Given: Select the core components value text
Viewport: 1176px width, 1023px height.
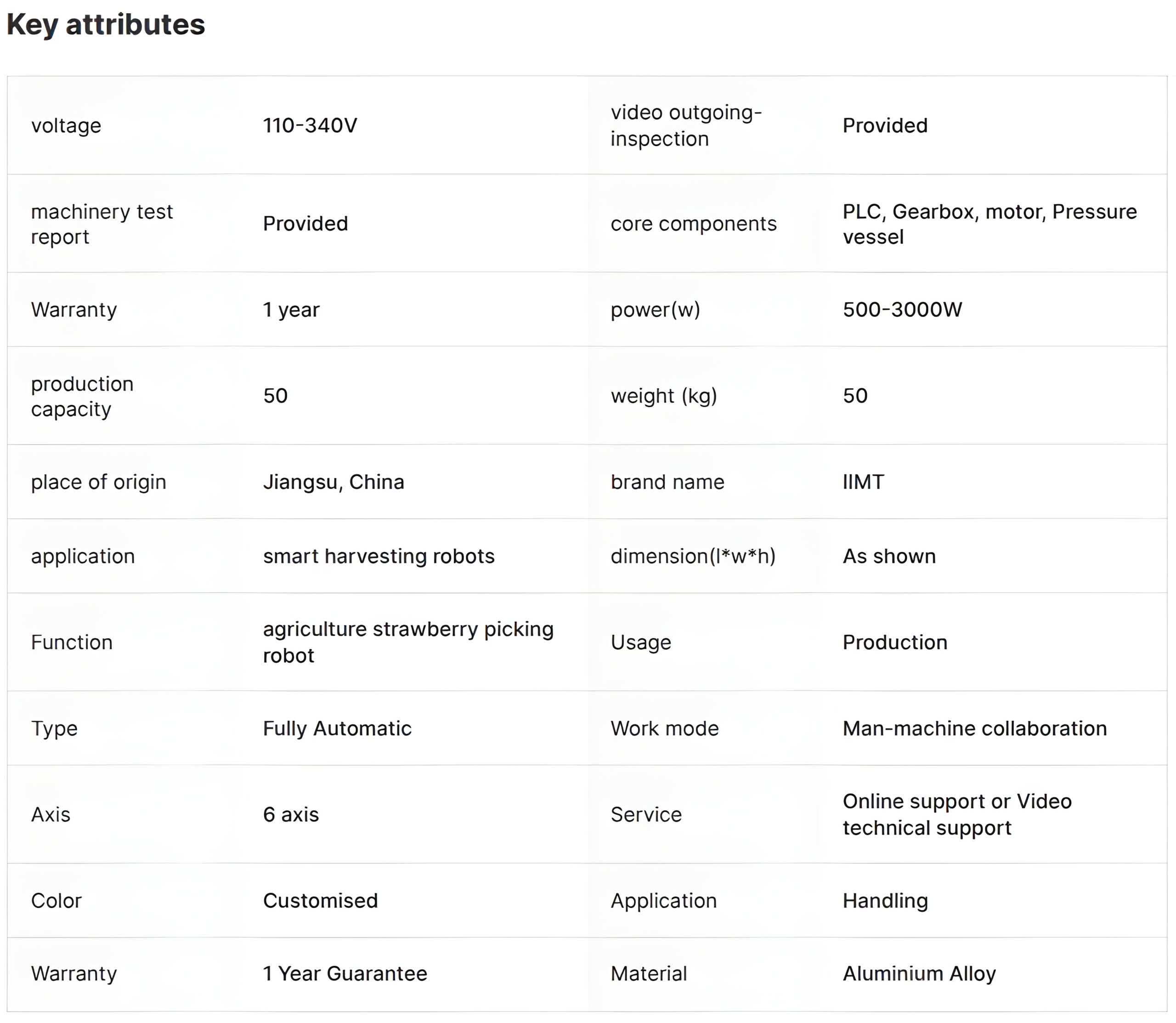Looking at the screenshot, I should click(x=990, y=224).
